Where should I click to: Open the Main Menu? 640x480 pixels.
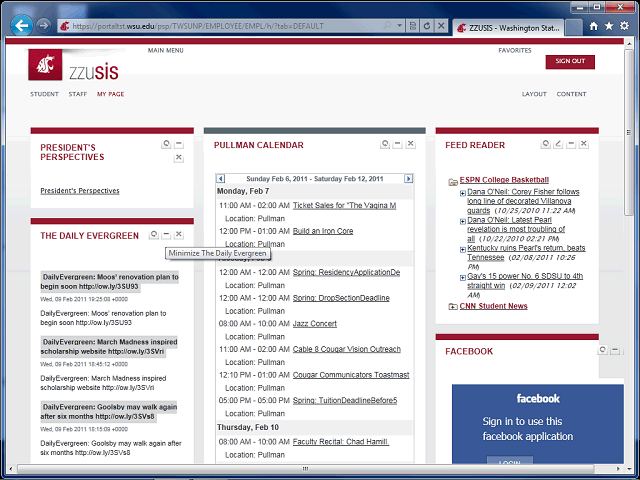tap(166, 51)
